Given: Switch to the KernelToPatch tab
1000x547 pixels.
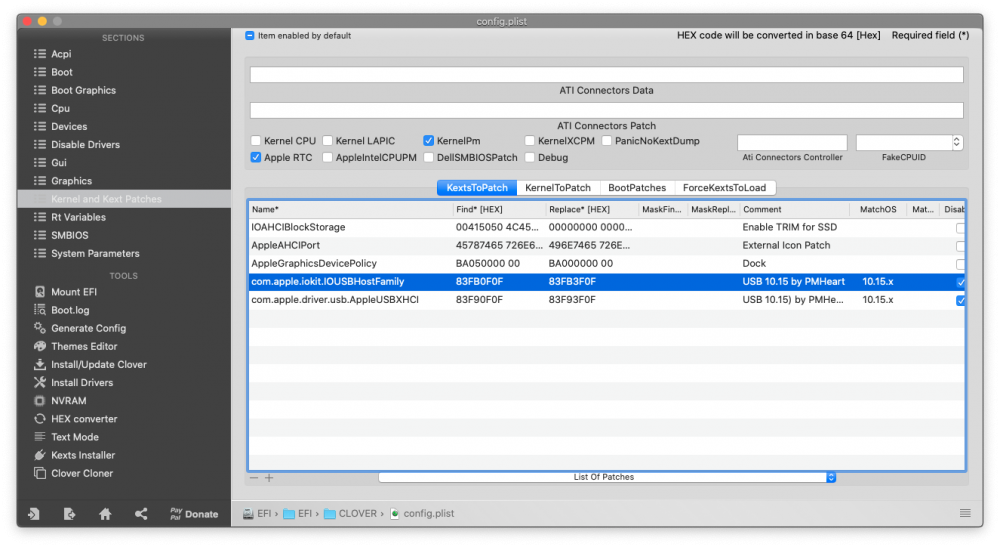Looking at the screenshot, I should (558, 188).
